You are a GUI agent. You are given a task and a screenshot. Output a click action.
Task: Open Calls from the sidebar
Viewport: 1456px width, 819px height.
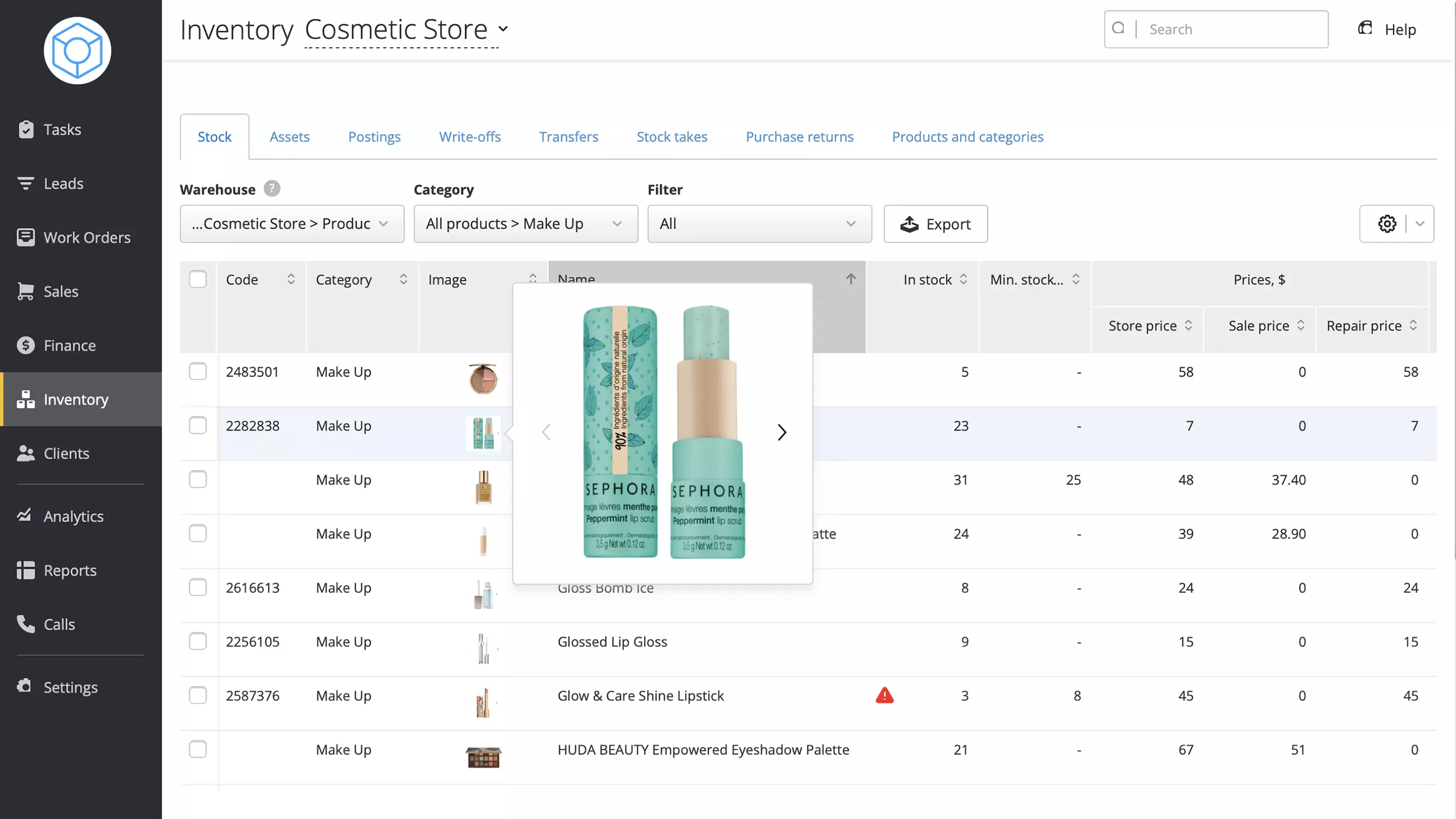(x=81, y=624)
